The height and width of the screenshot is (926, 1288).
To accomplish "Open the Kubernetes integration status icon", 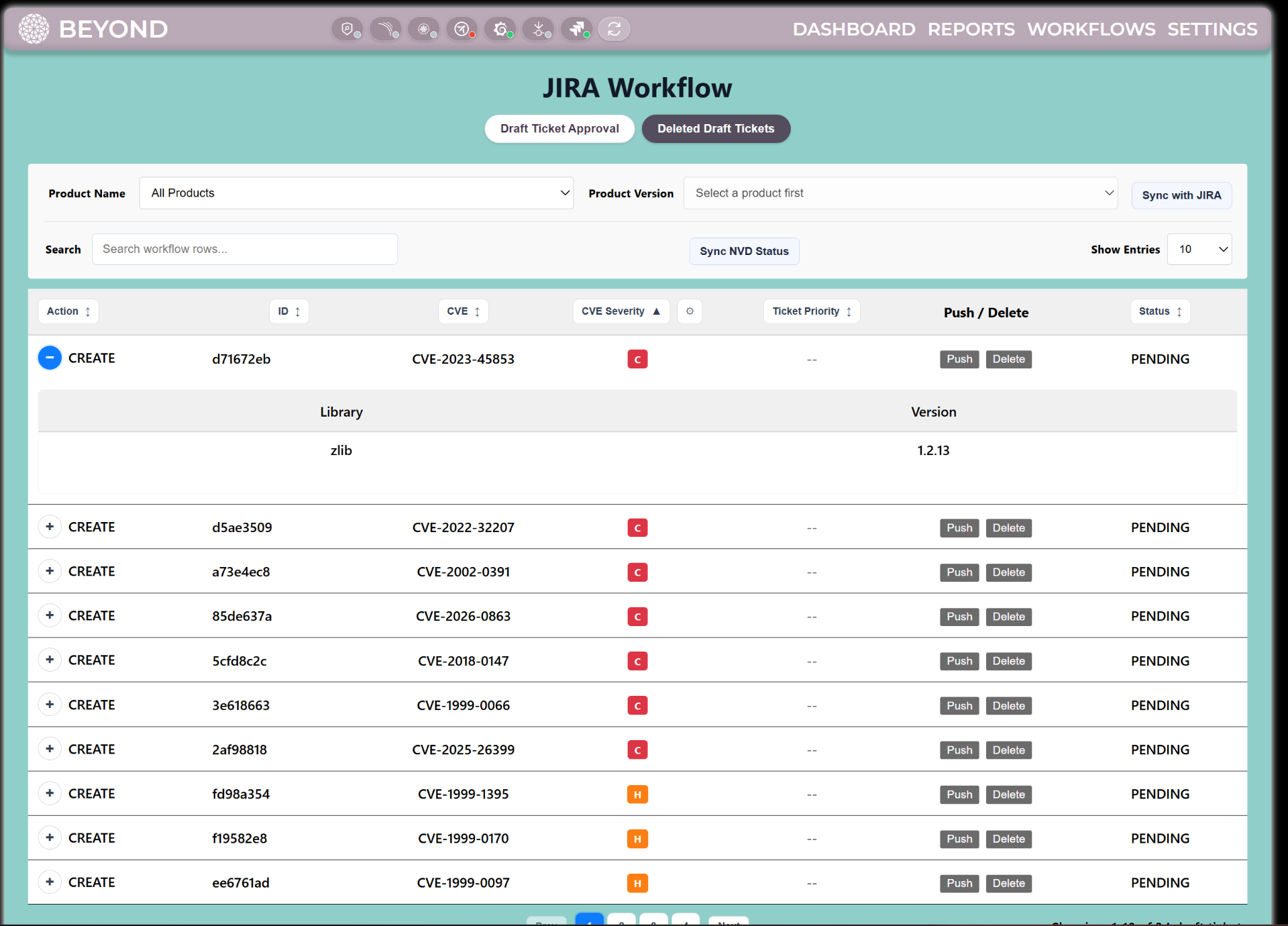I will click(423, 29).
